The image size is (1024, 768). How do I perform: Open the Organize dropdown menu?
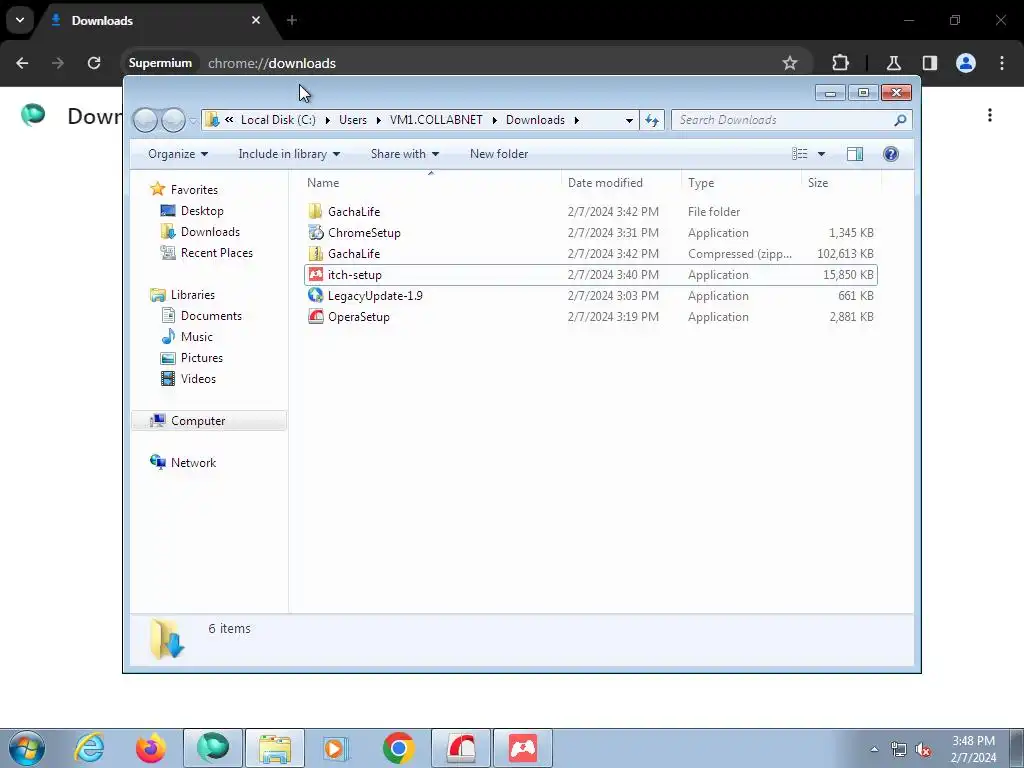(x=178, y=154)
